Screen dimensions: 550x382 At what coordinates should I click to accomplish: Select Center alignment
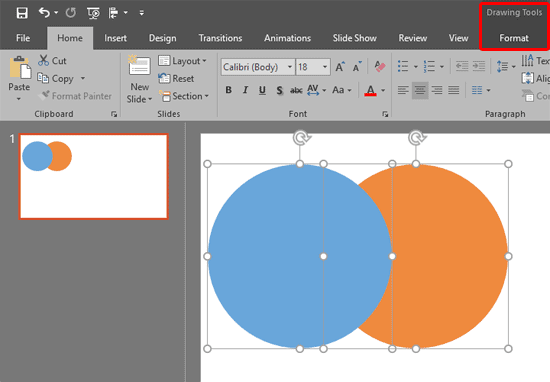[420, 91]
